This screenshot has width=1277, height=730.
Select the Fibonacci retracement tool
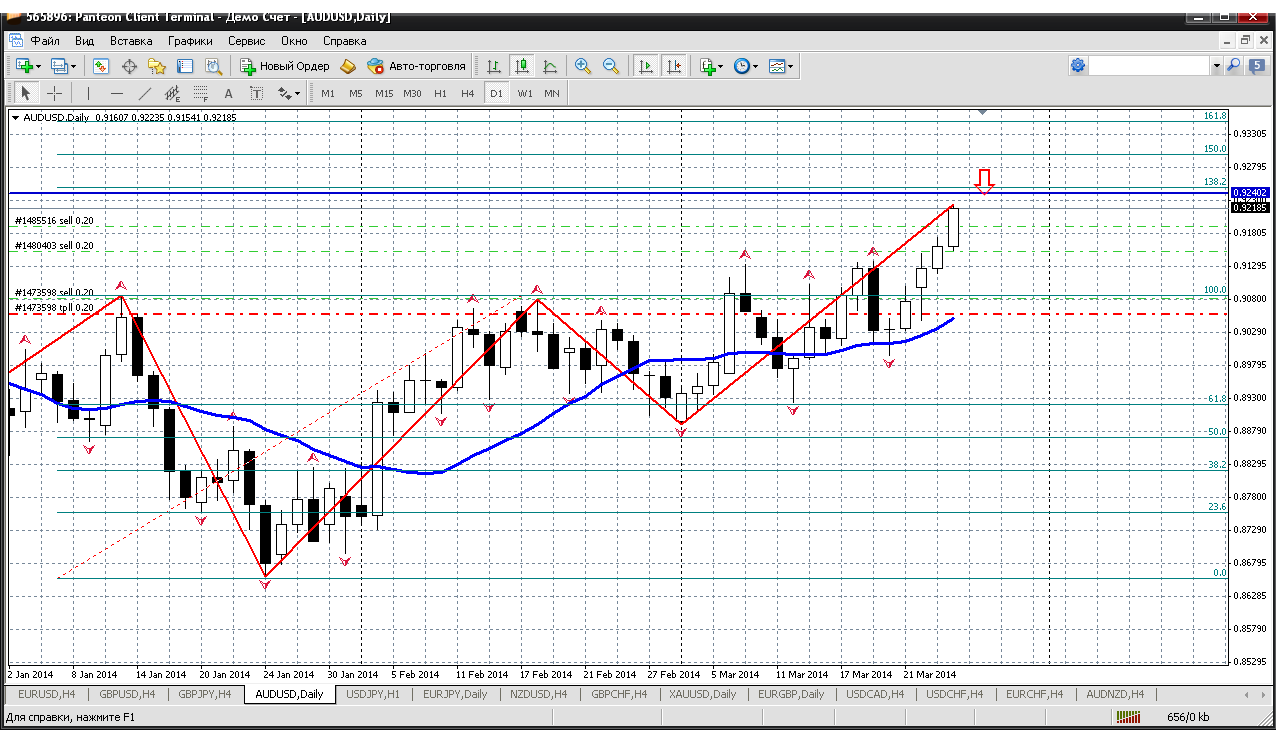click(x=201, y=93)
